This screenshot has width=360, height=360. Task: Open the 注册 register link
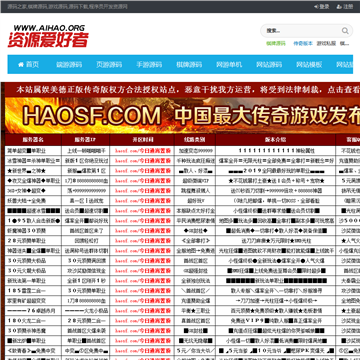(348, 6)
